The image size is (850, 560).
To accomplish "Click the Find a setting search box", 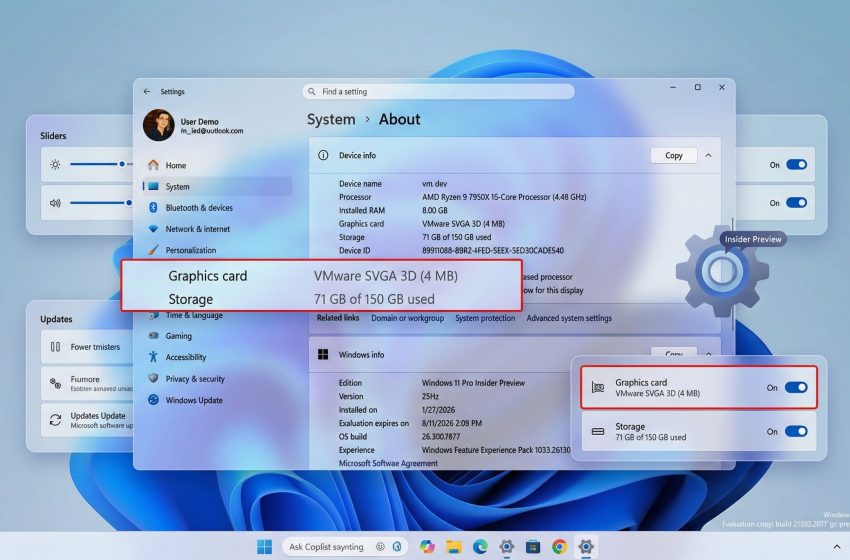I will (439, 92).
